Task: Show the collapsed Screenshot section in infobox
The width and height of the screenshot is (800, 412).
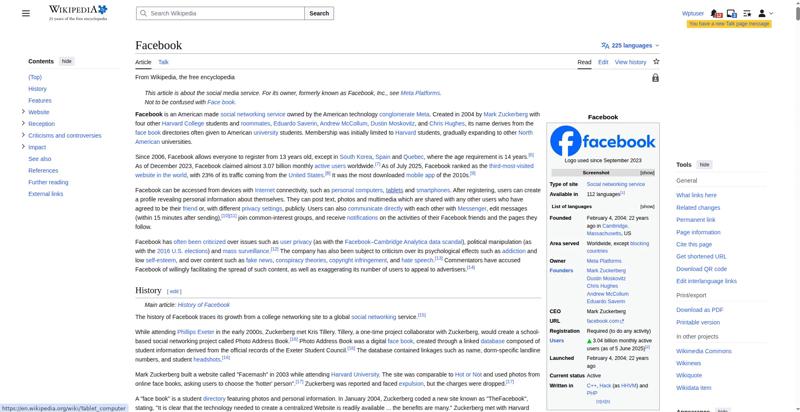Action: click(x=647, y=173)
